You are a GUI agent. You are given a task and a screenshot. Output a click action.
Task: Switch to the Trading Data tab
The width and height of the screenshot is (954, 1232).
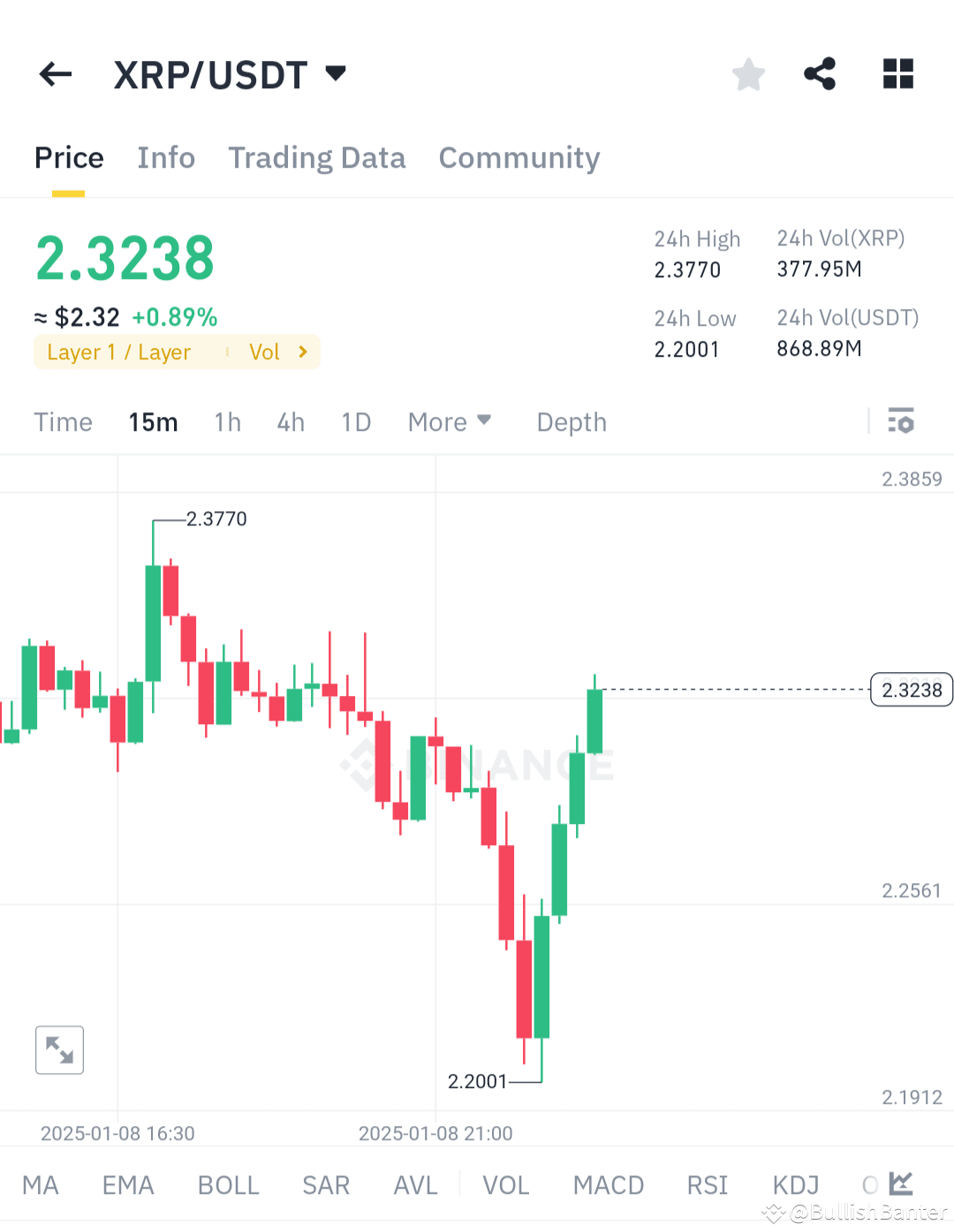point(316,157)
